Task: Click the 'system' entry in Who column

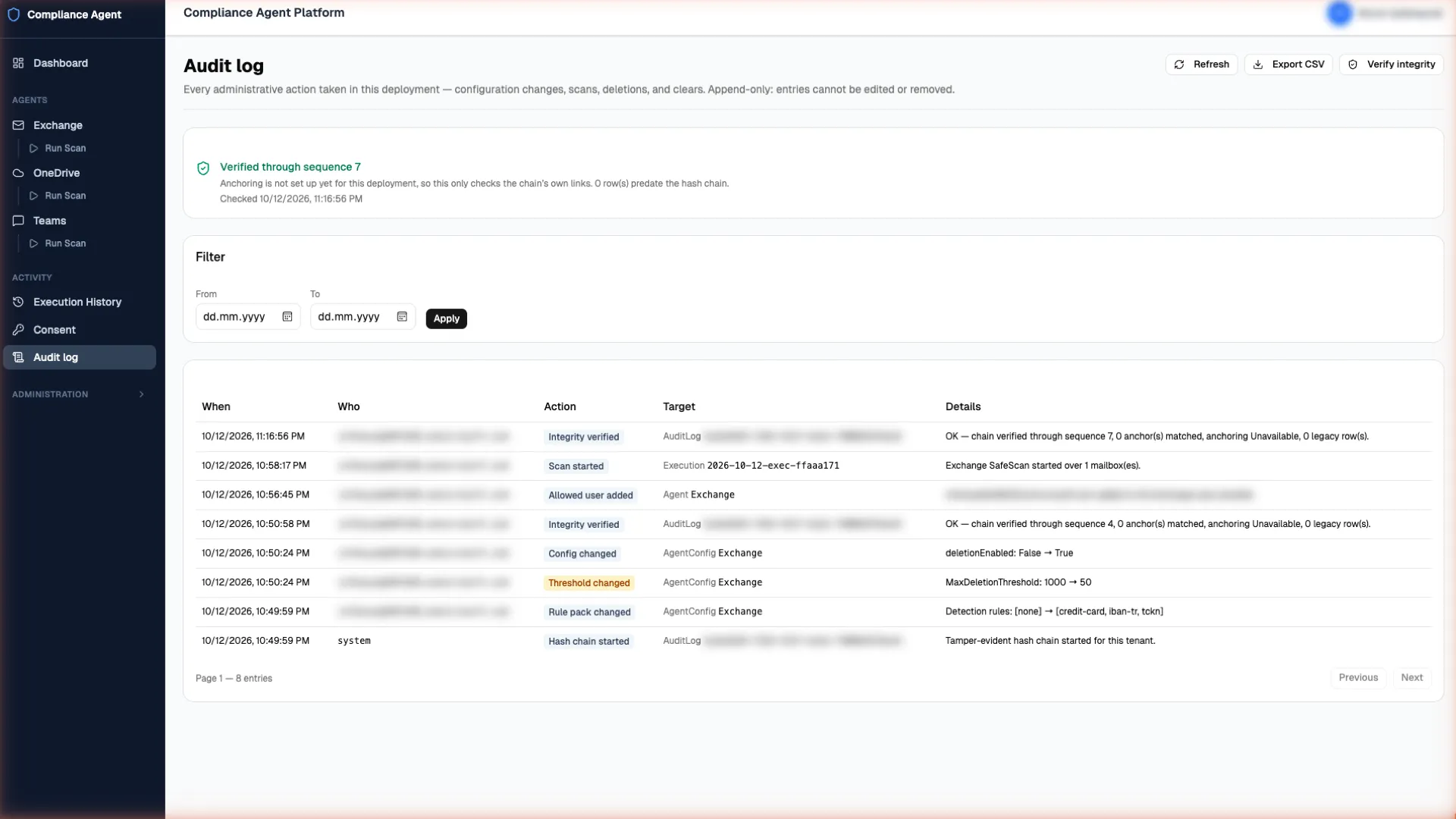Action: click(354, 641)
